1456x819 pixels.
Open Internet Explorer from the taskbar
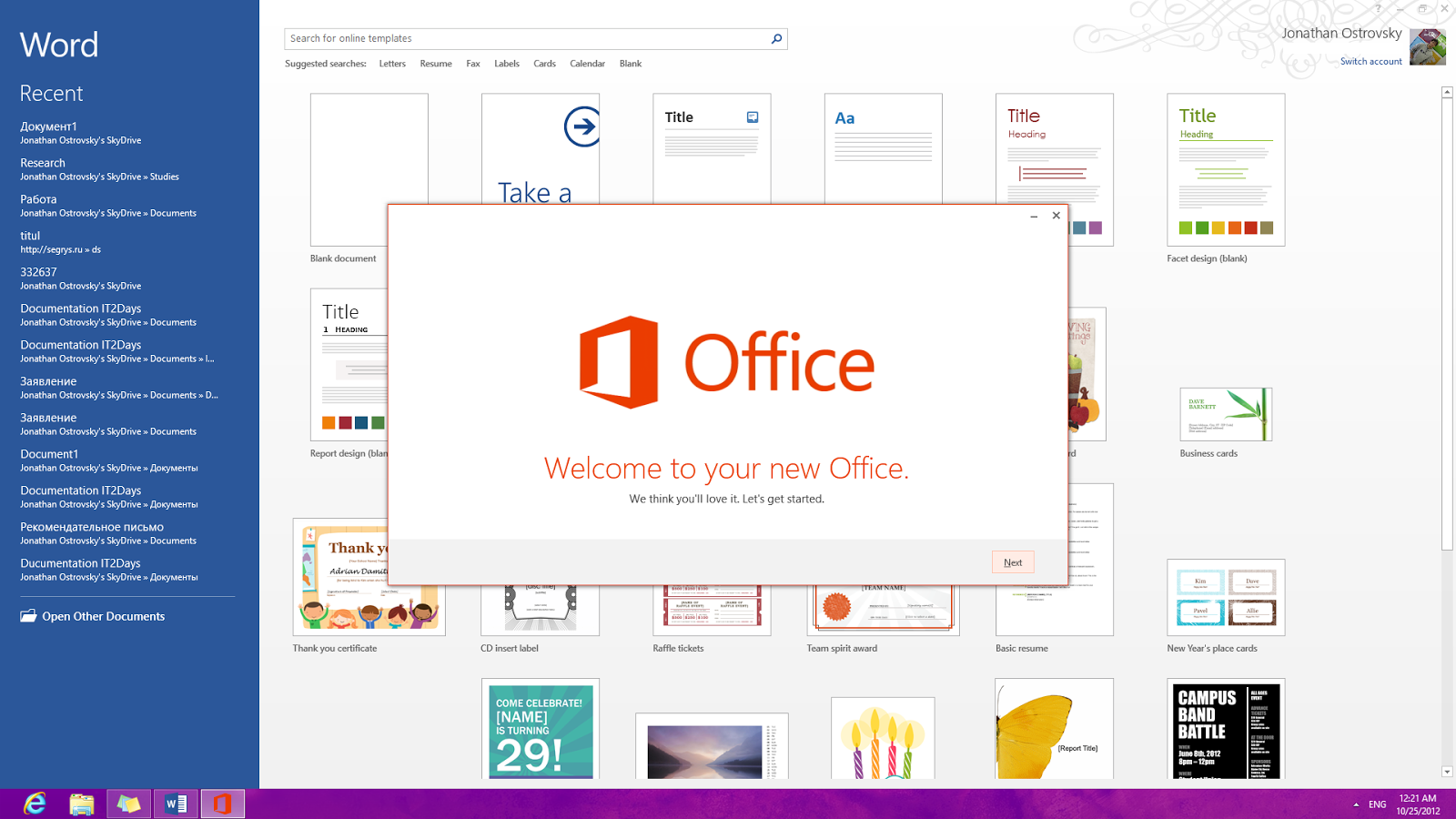coord(35,804)
